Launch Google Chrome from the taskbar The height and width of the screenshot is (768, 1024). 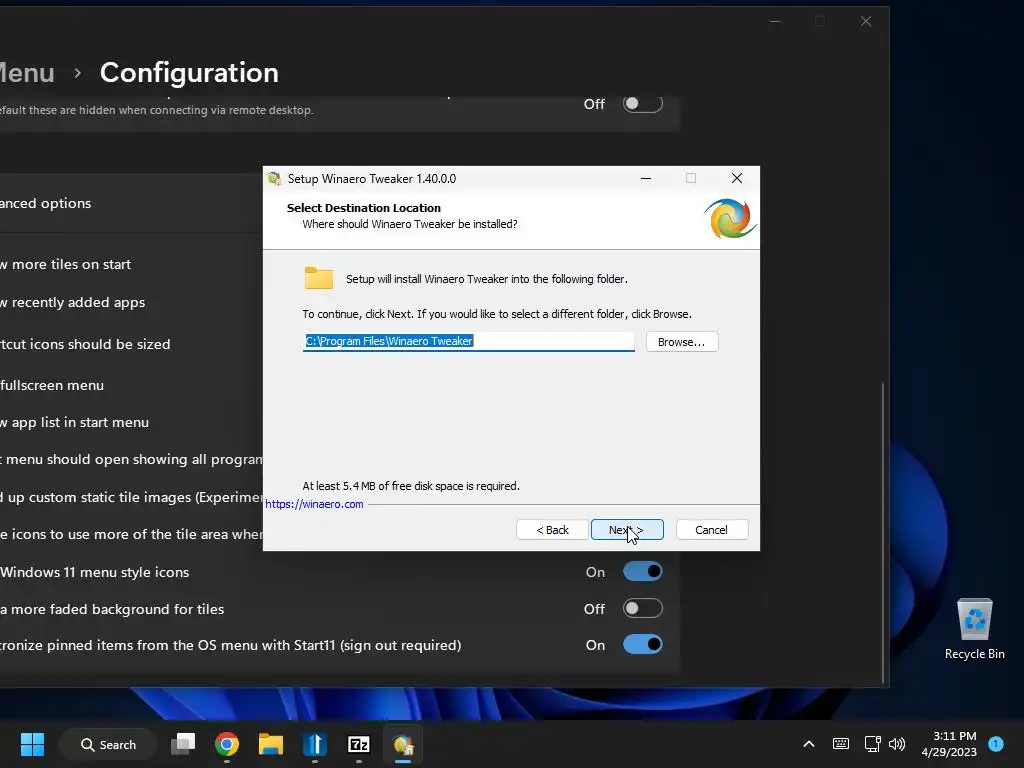click(227, 744)
